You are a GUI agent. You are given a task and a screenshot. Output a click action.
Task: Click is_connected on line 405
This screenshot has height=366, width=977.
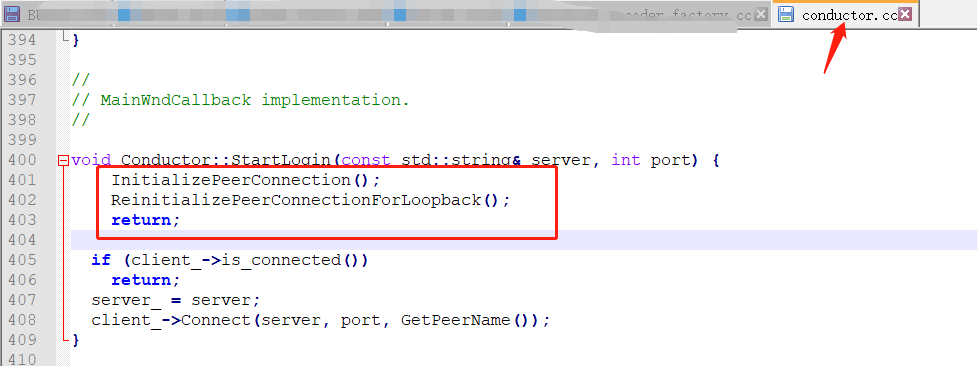pyautogui.click(x=282, y=260)
